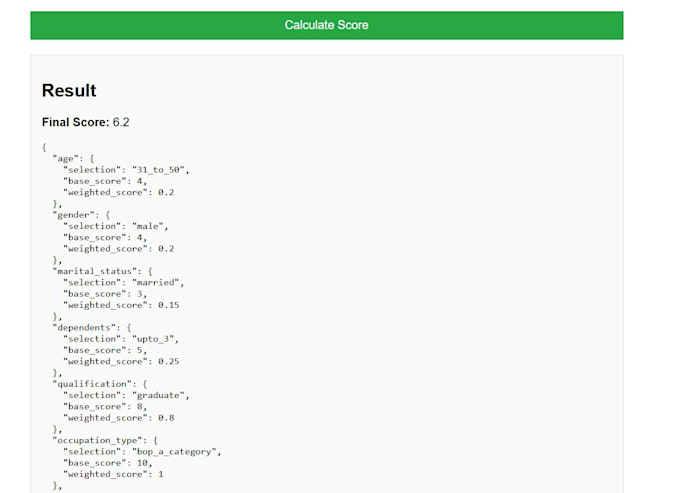Click the base_score 10 line

[x=108, y=463]
